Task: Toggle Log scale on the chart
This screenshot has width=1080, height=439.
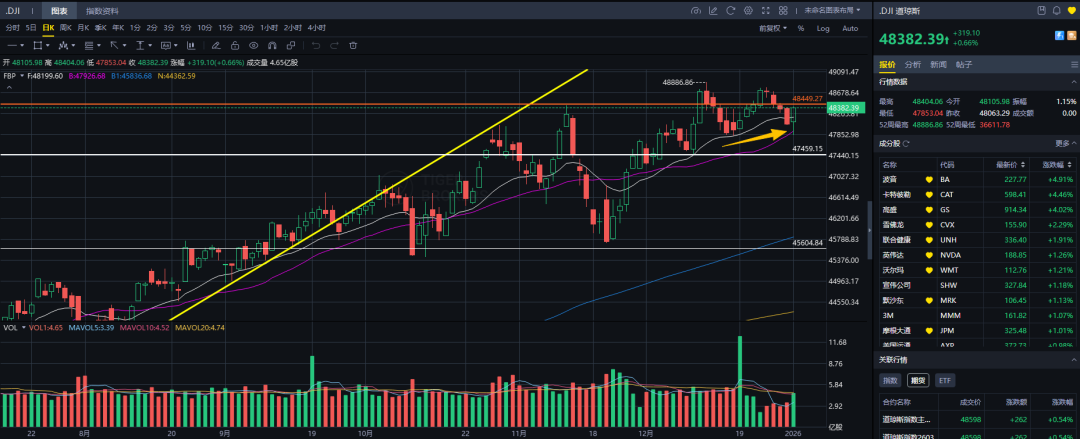Action: tap(823, 28)
